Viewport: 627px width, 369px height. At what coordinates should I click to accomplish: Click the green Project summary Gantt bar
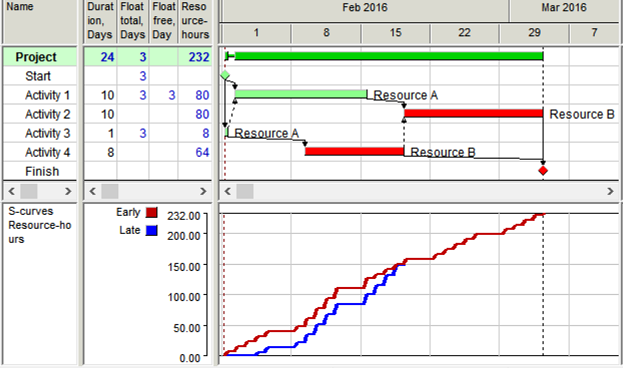(389, 56)
